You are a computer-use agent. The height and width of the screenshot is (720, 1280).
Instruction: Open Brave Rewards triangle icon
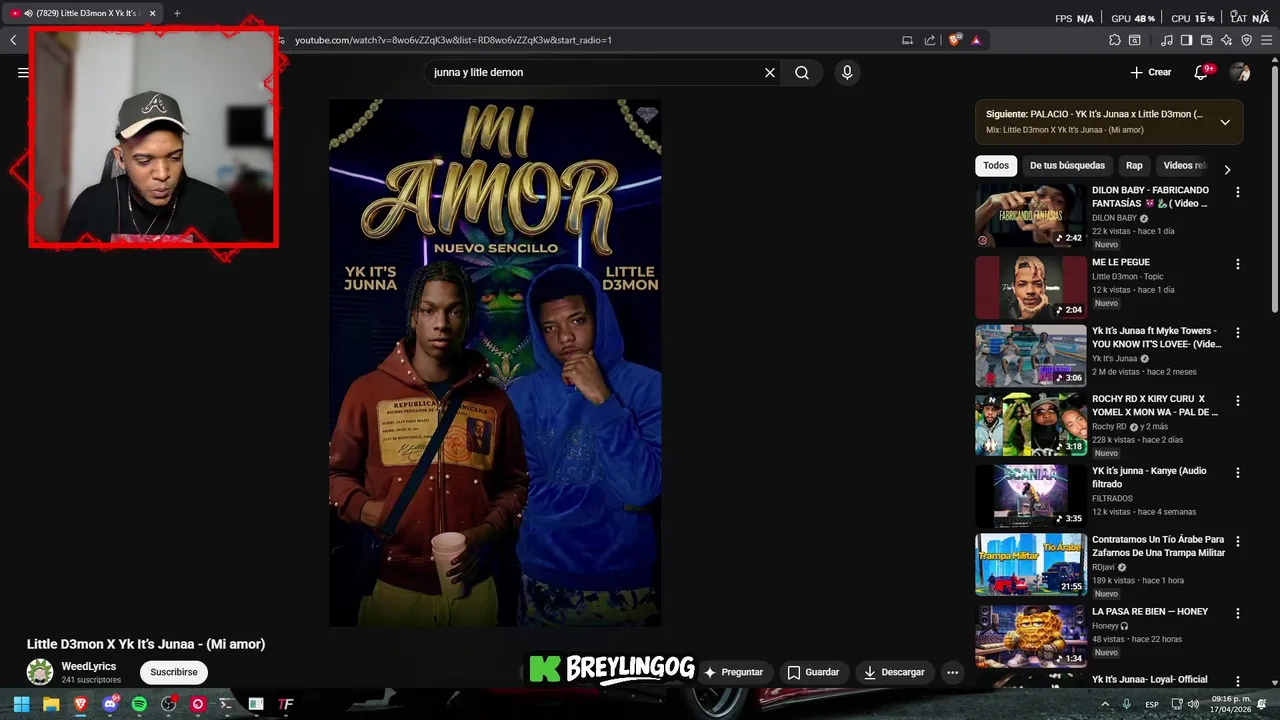point(976,40)
